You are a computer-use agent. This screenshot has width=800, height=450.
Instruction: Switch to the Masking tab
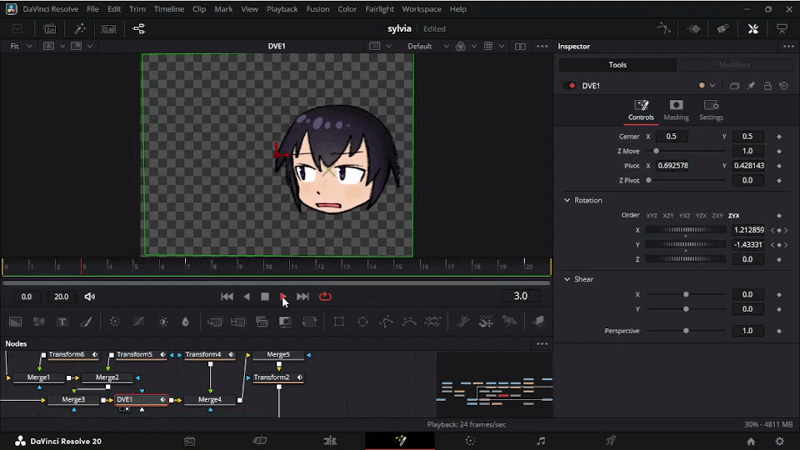click(676, 110)
